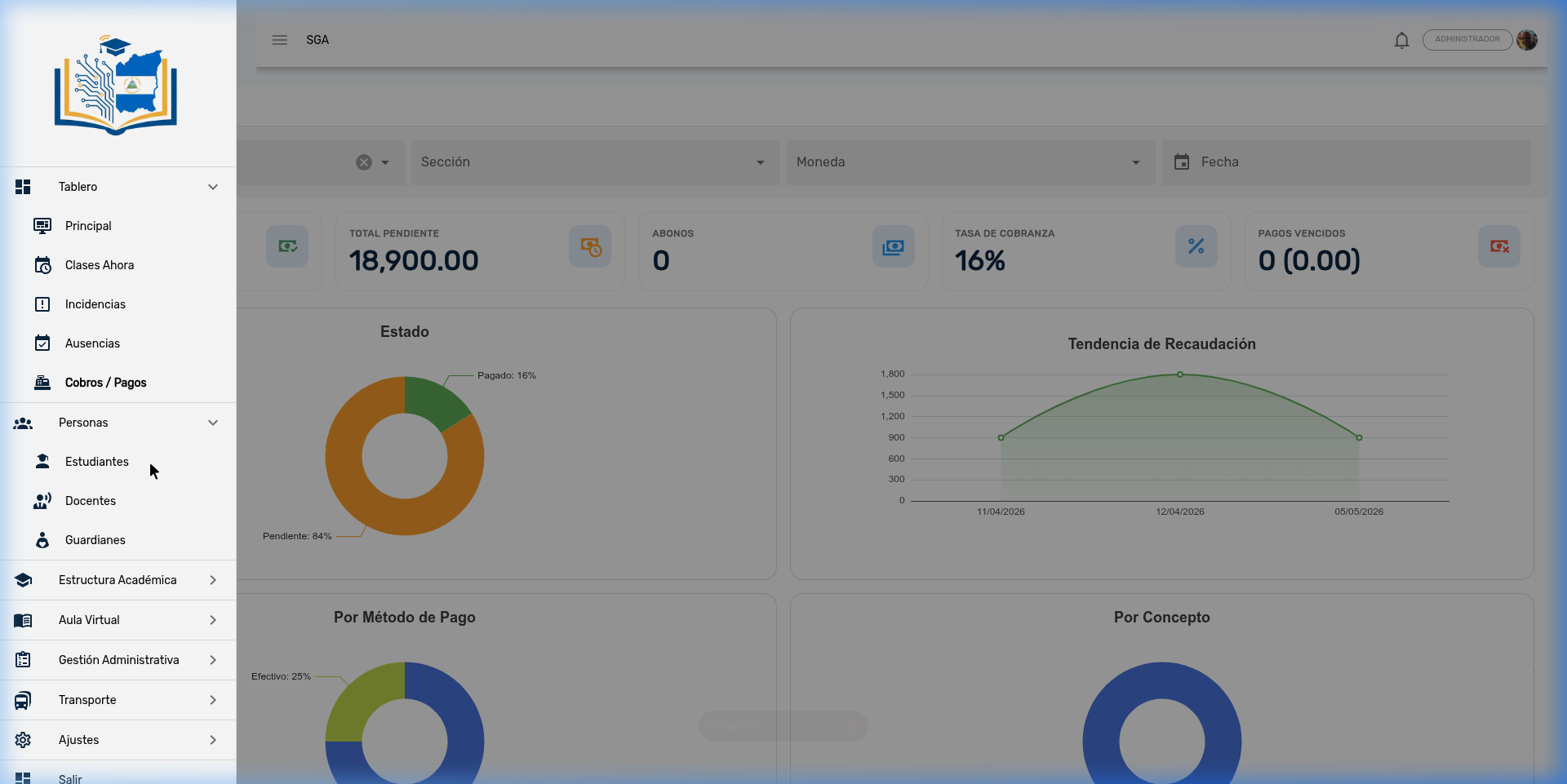Select Clases Ahora in sidebar
1567x784 pixels.
100,265
